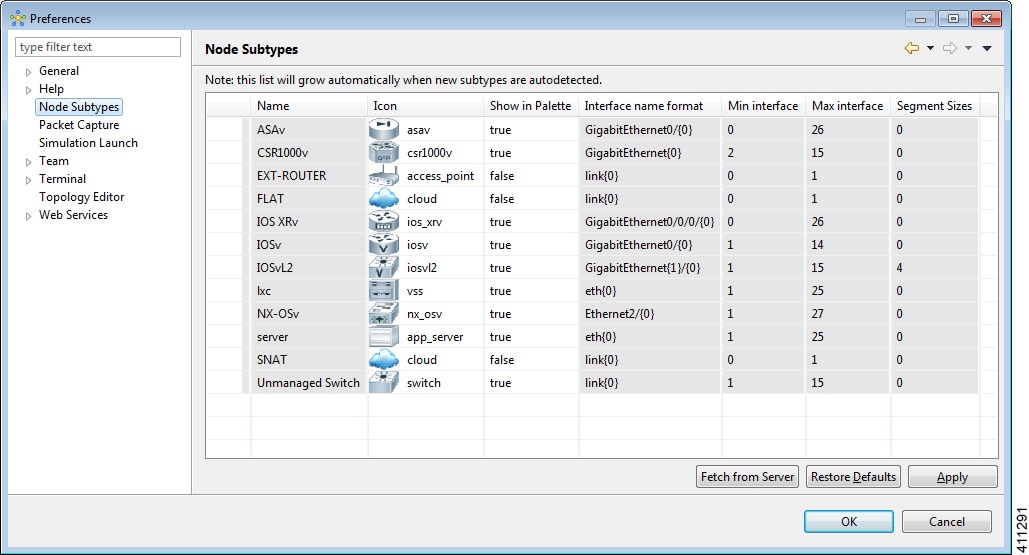Click Show in Palette false for SNAT
The width and height of the screenshot is (1029, 555).
[531, 359]
